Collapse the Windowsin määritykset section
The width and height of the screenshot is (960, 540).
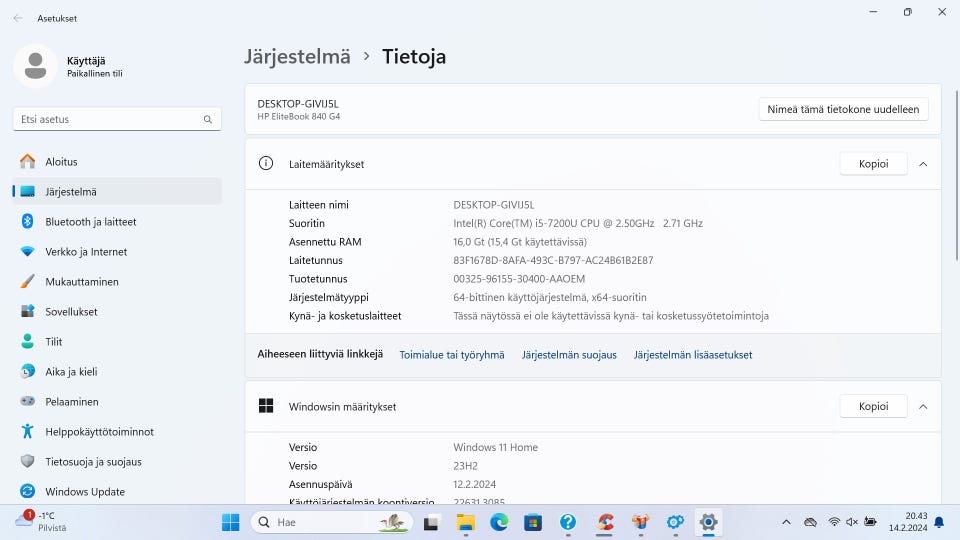click(923, 407)
